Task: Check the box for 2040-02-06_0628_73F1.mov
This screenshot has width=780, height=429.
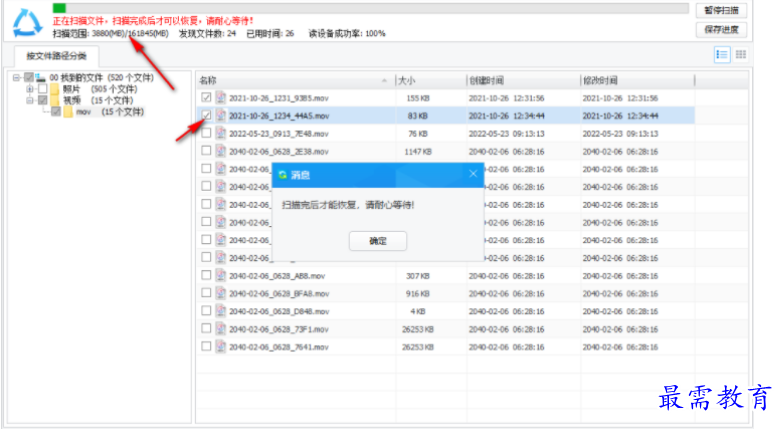Action: pos(206,328)
